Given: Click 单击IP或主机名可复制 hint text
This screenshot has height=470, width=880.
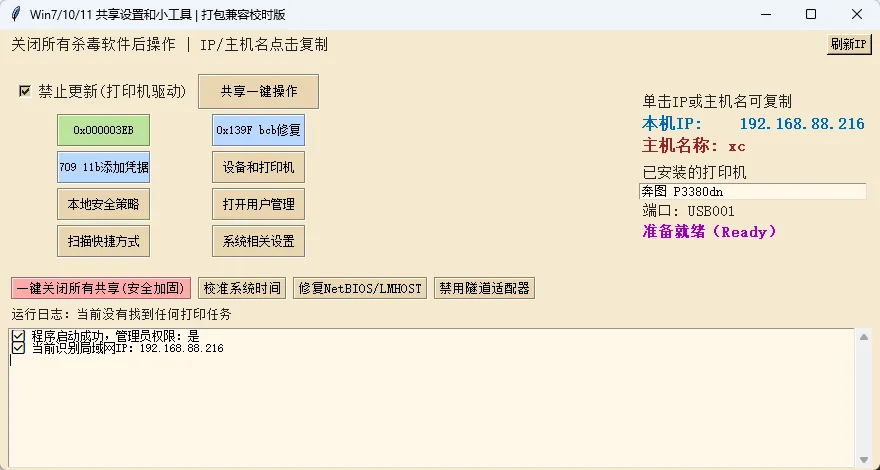Looking at the screenshot, I should point(717,102).
